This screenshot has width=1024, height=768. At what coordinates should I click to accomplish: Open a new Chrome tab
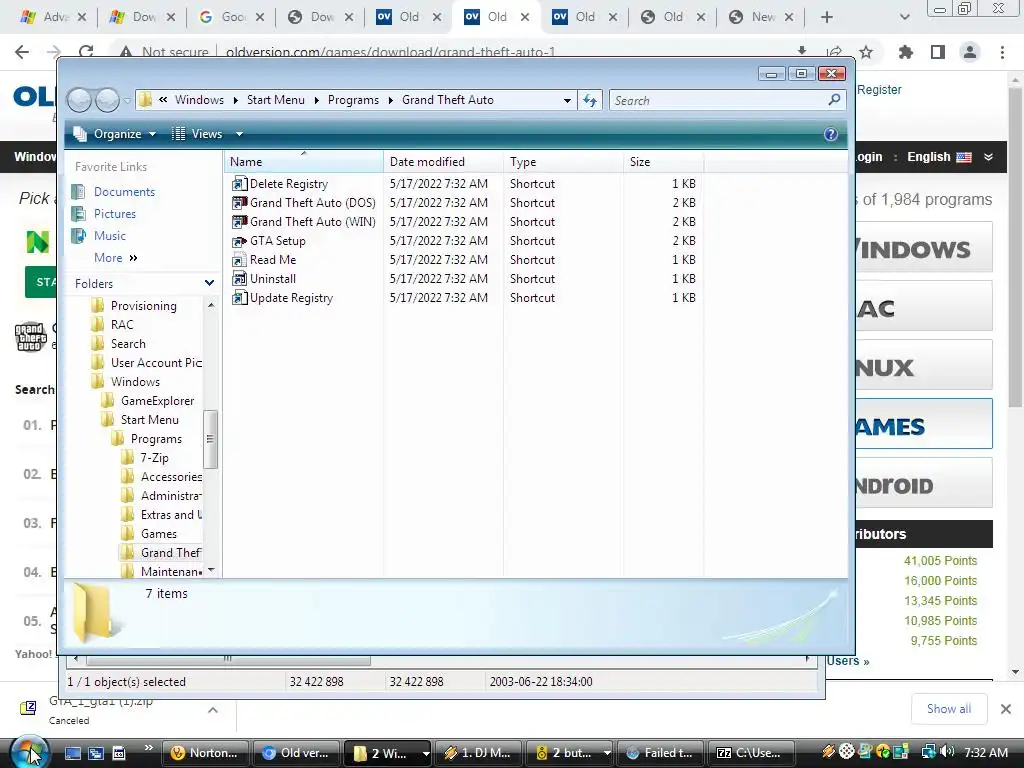click(x=827, y=17)
